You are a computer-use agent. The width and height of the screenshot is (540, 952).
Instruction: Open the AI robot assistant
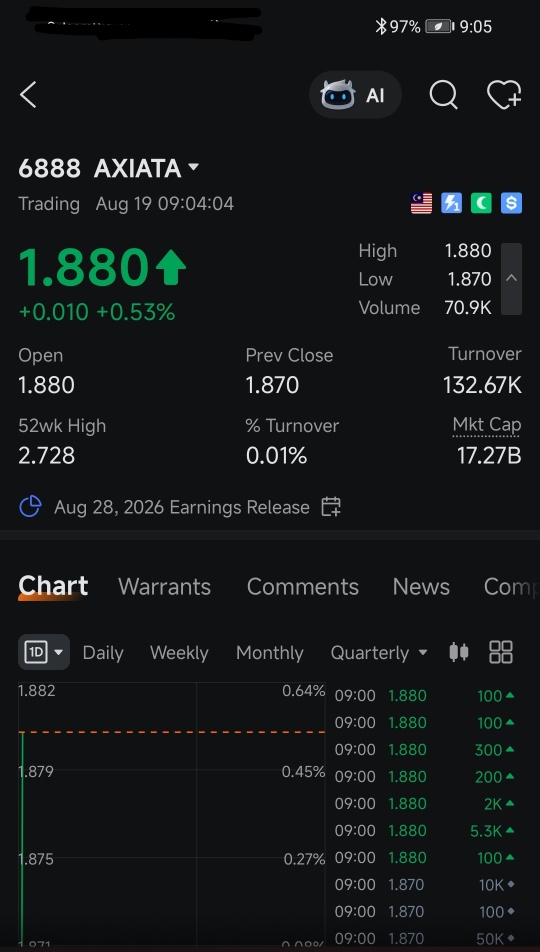click(x=355, y=95)
